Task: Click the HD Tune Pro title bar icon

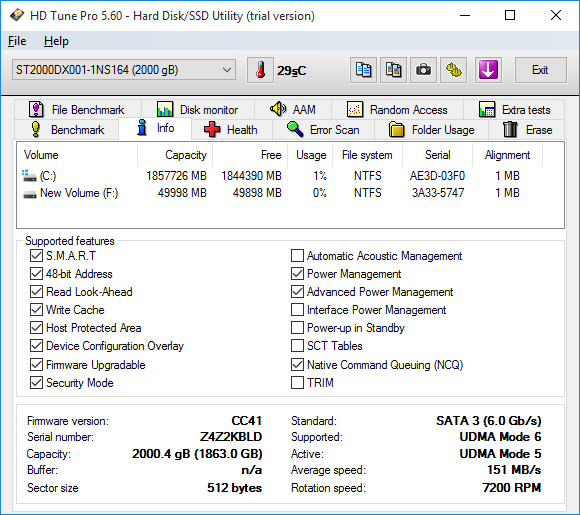Action: coord(17,15)
